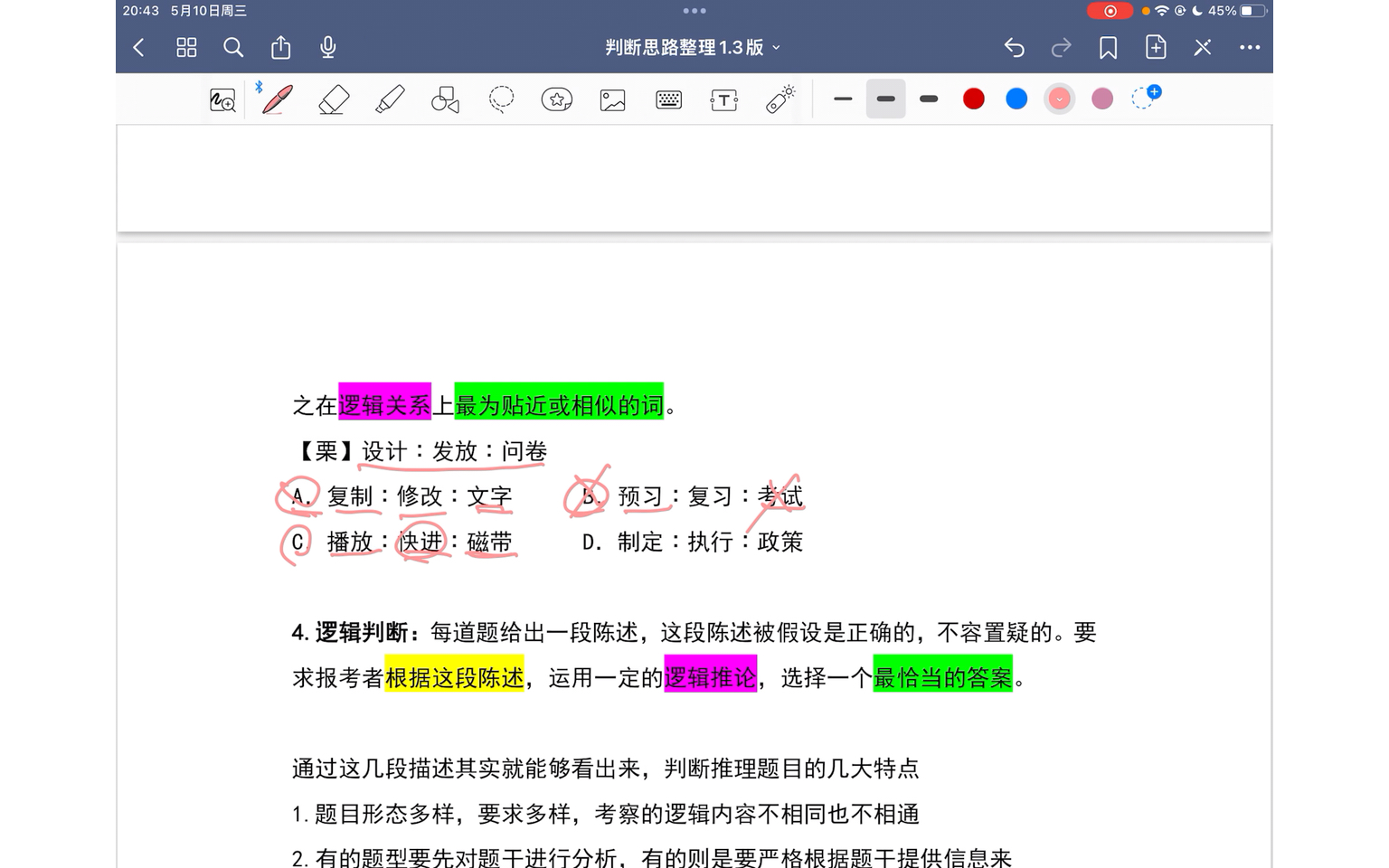Open the Elements sticker tool
1389x868 pixels.
click(x=557, y=99)
